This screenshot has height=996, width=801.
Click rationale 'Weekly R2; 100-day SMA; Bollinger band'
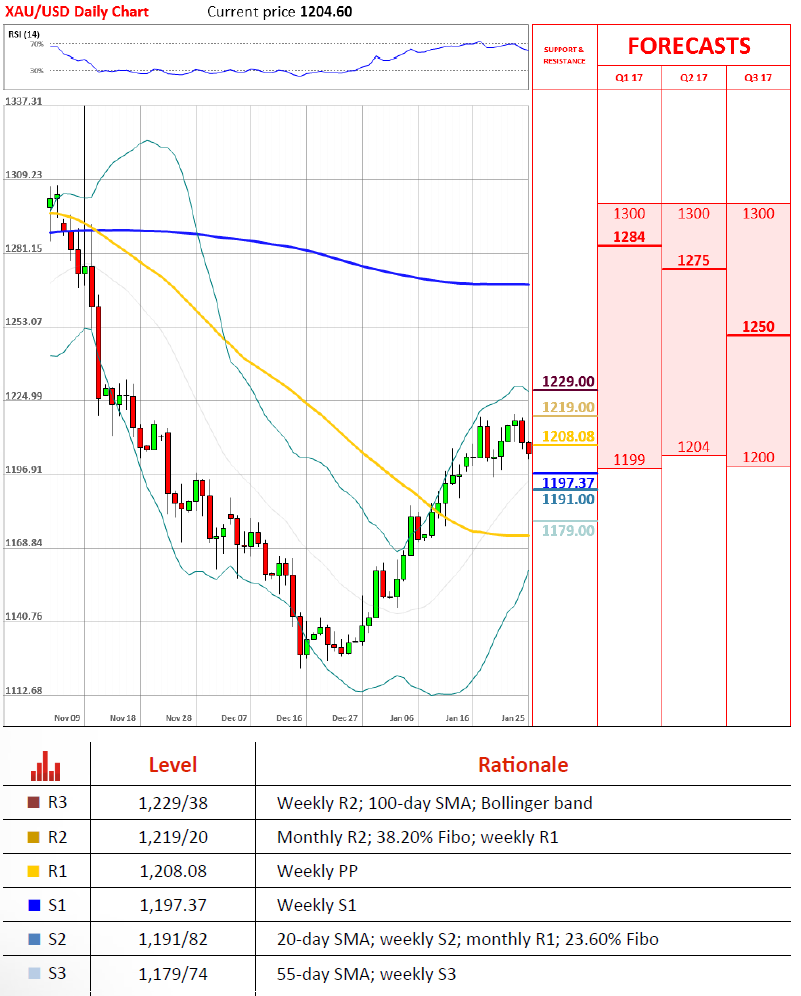click(x=434, y=803)
